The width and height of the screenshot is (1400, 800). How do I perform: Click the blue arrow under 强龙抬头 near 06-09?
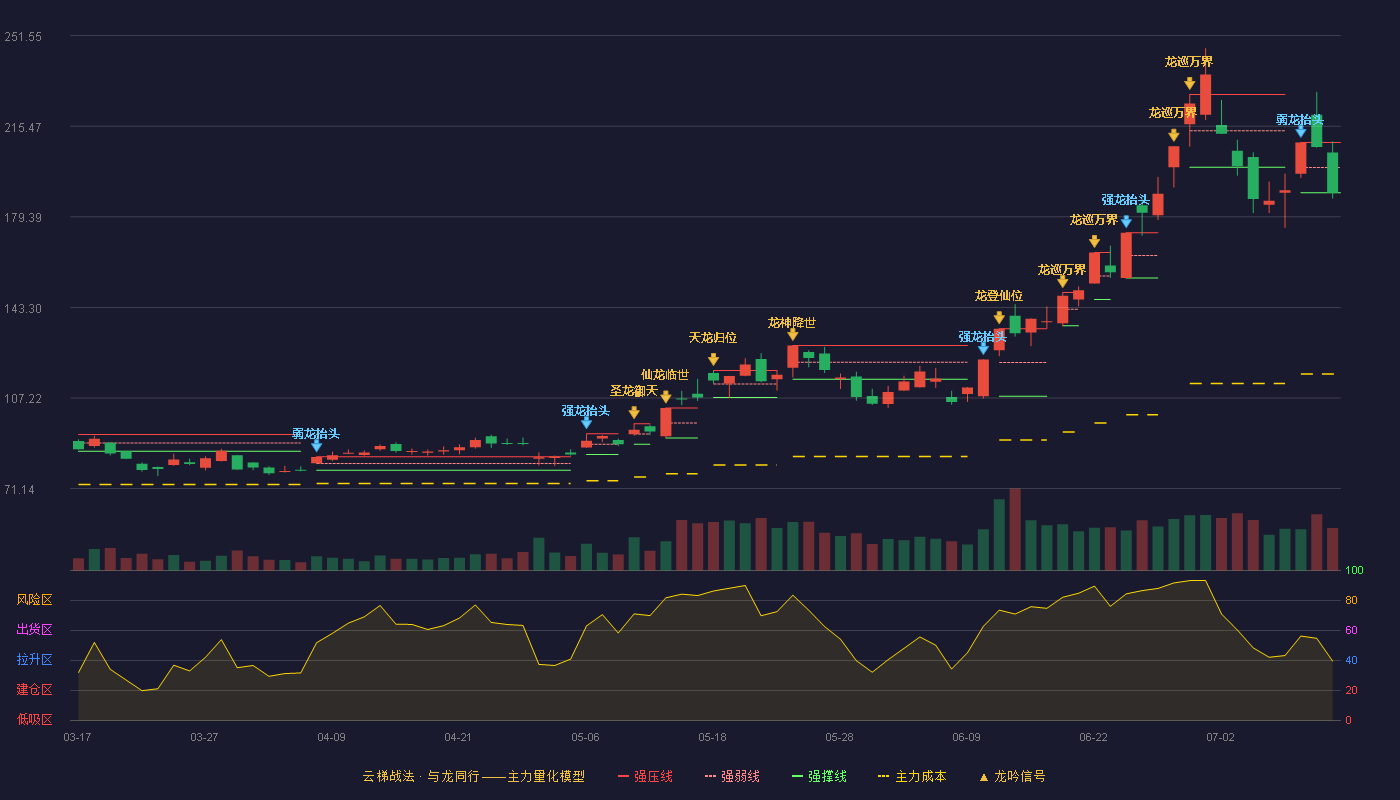[983, 349]
